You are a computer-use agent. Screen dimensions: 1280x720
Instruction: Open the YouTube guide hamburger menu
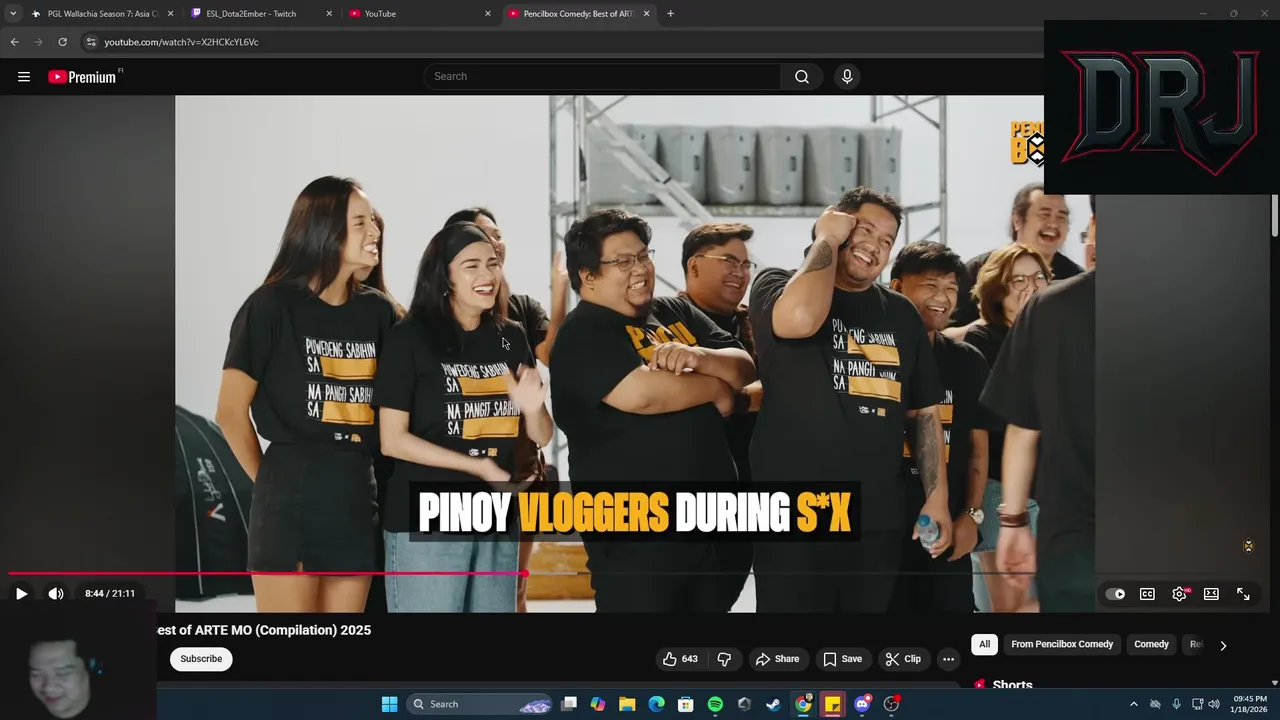tap(24, 77)
